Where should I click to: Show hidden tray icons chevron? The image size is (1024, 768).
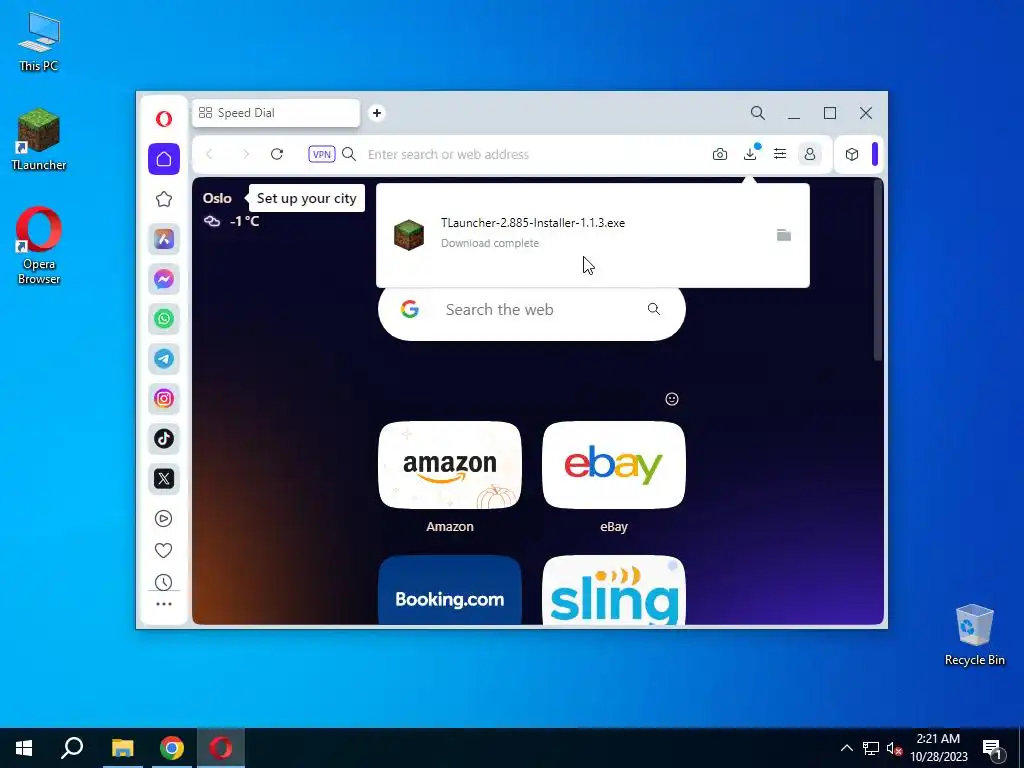[x=846, y=748]
